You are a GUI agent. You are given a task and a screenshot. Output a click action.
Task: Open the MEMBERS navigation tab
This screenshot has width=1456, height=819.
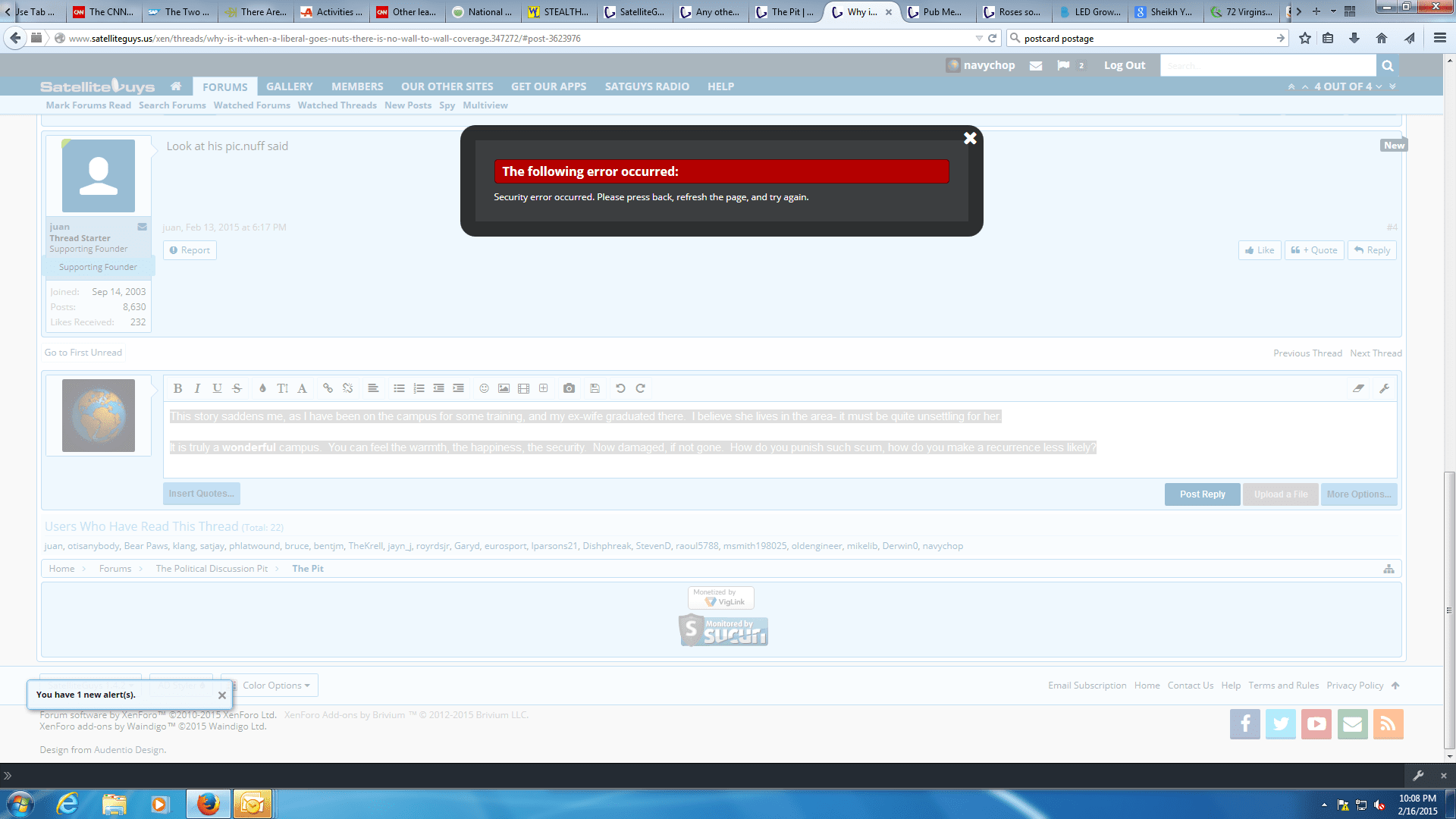pyautogui.click(x=357, y=86)
